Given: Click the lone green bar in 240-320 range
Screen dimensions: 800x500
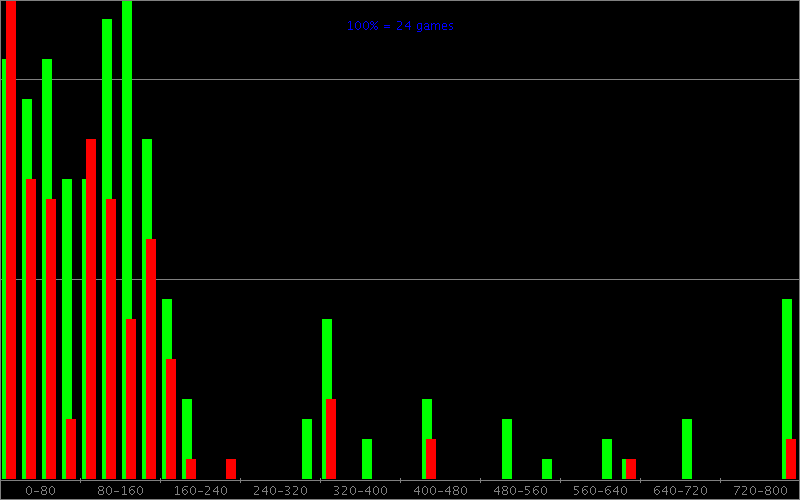Looking at the screenshot, I should [307, 449].
